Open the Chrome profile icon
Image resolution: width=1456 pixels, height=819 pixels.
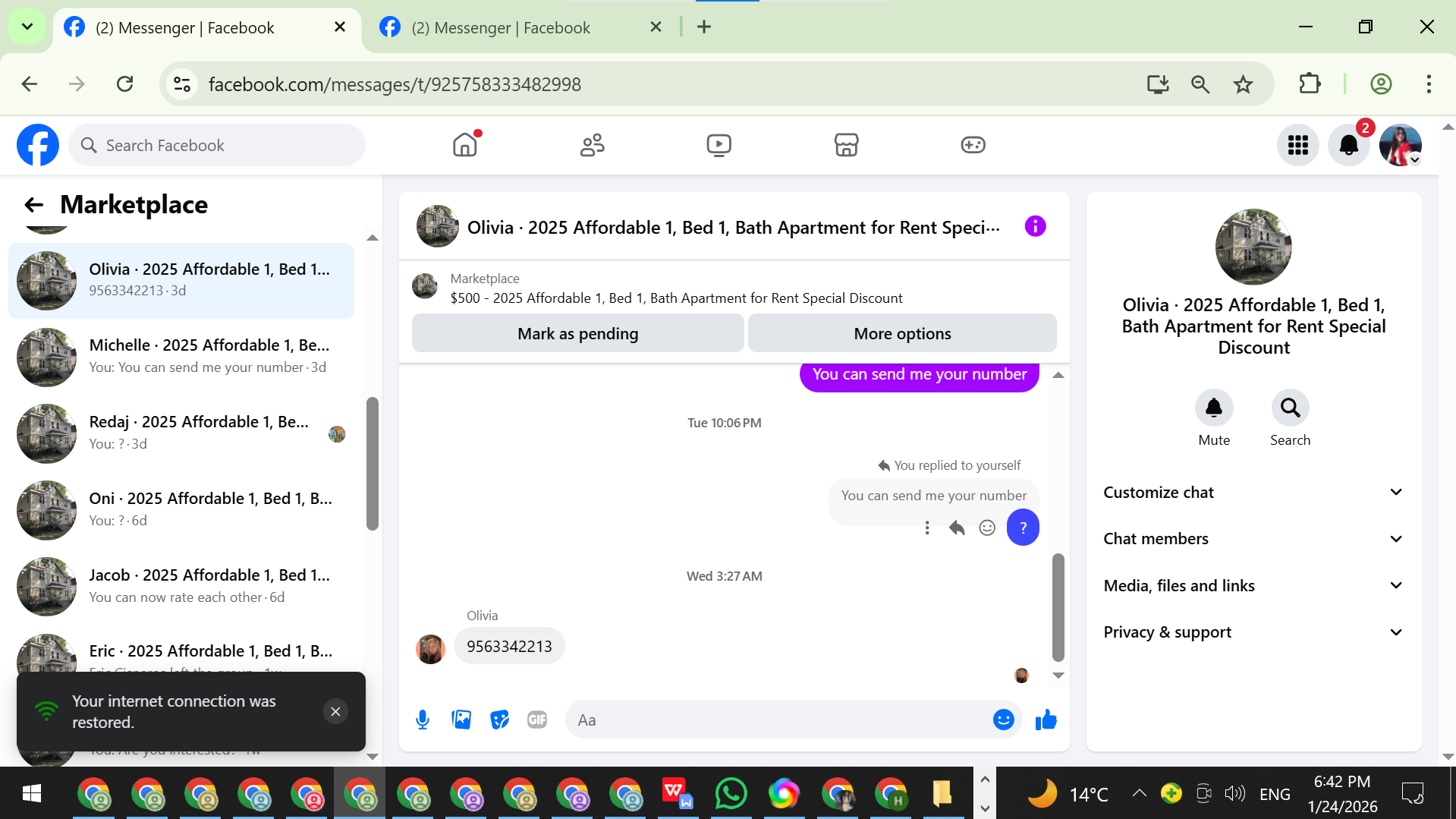click(x=1381, y=84)
